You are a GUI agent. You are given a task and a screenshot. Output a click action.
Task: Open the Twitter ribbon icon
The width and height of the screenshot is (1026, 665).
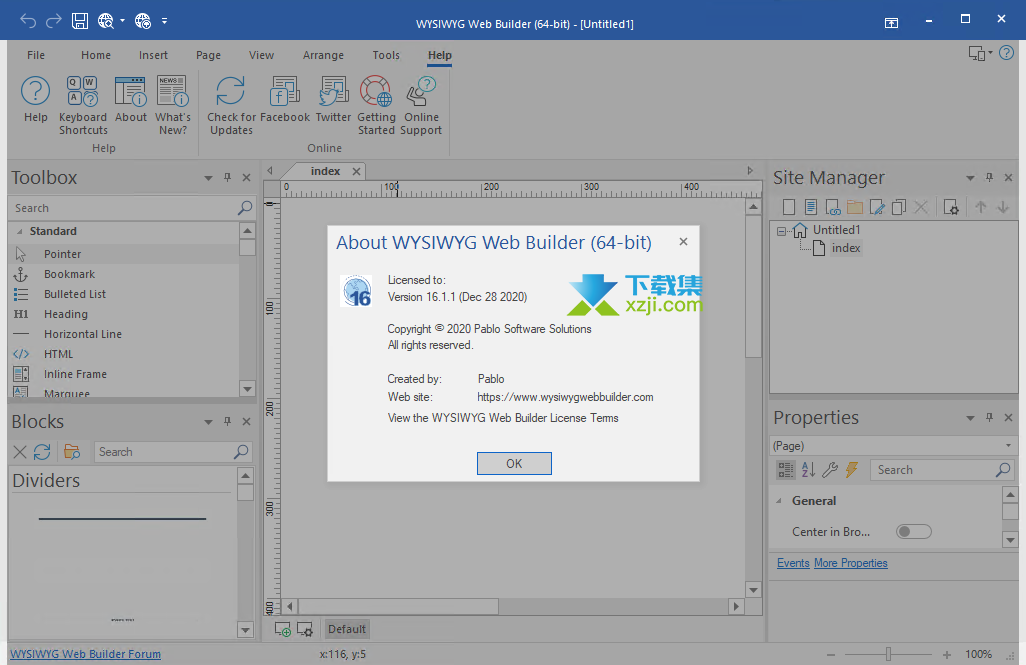pos(333,92)
